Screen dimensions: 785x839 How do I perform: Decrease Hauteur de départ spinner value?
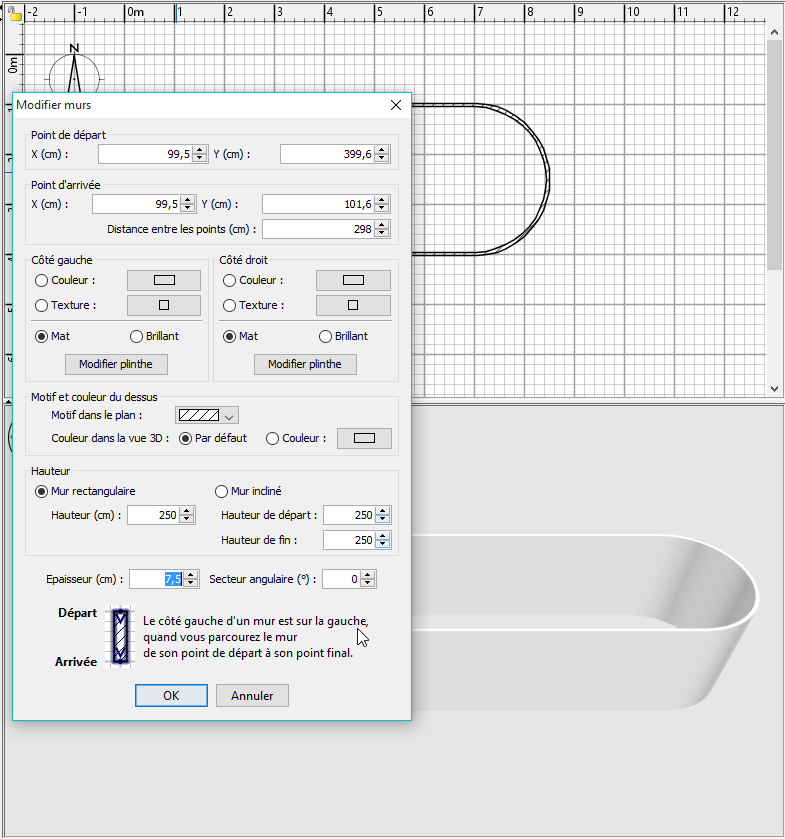[x=383, y=520]
